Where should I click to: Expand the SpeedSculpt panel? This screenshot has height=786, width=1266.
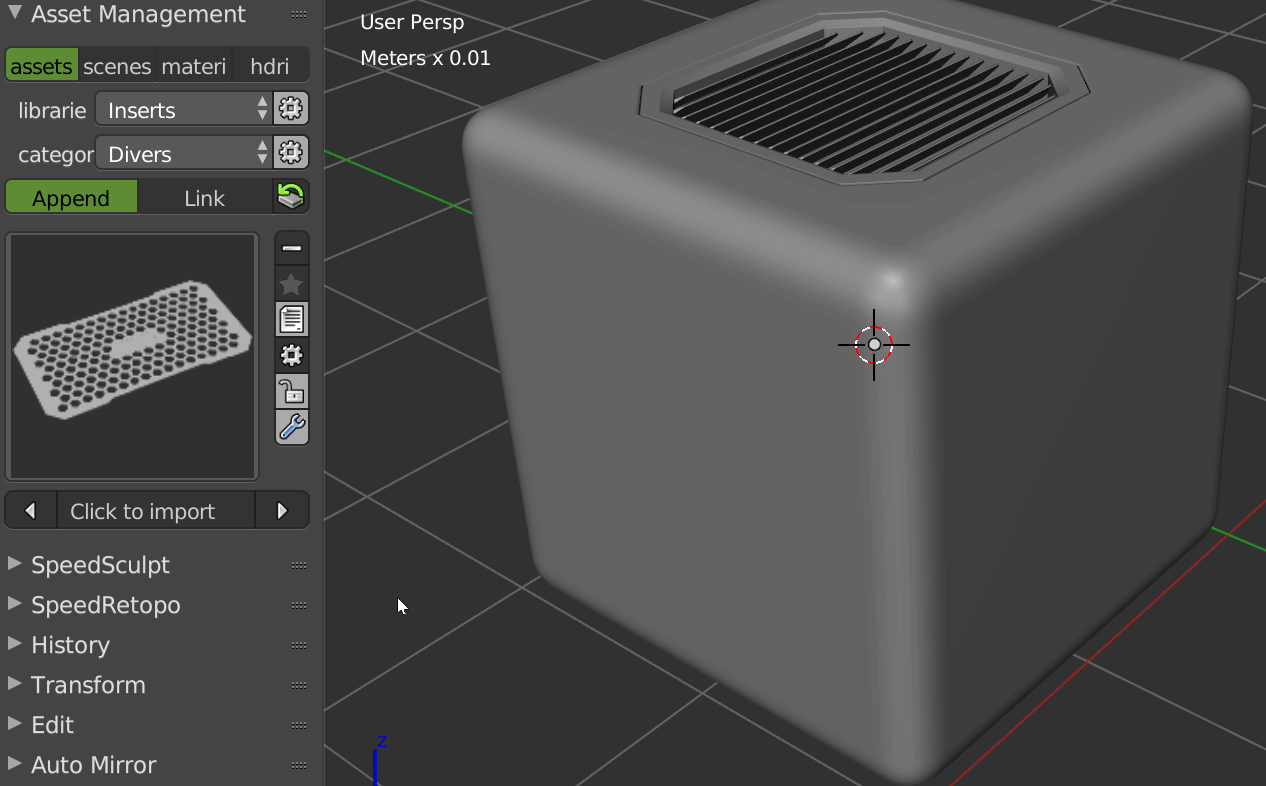pos(14,564)
